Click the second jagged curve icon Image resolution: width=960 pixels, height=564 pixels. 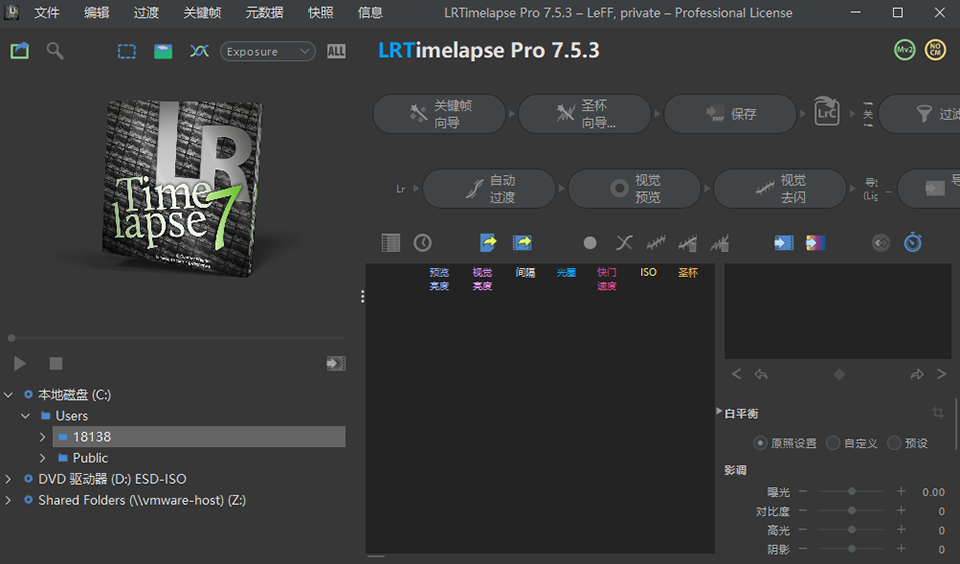688,243
